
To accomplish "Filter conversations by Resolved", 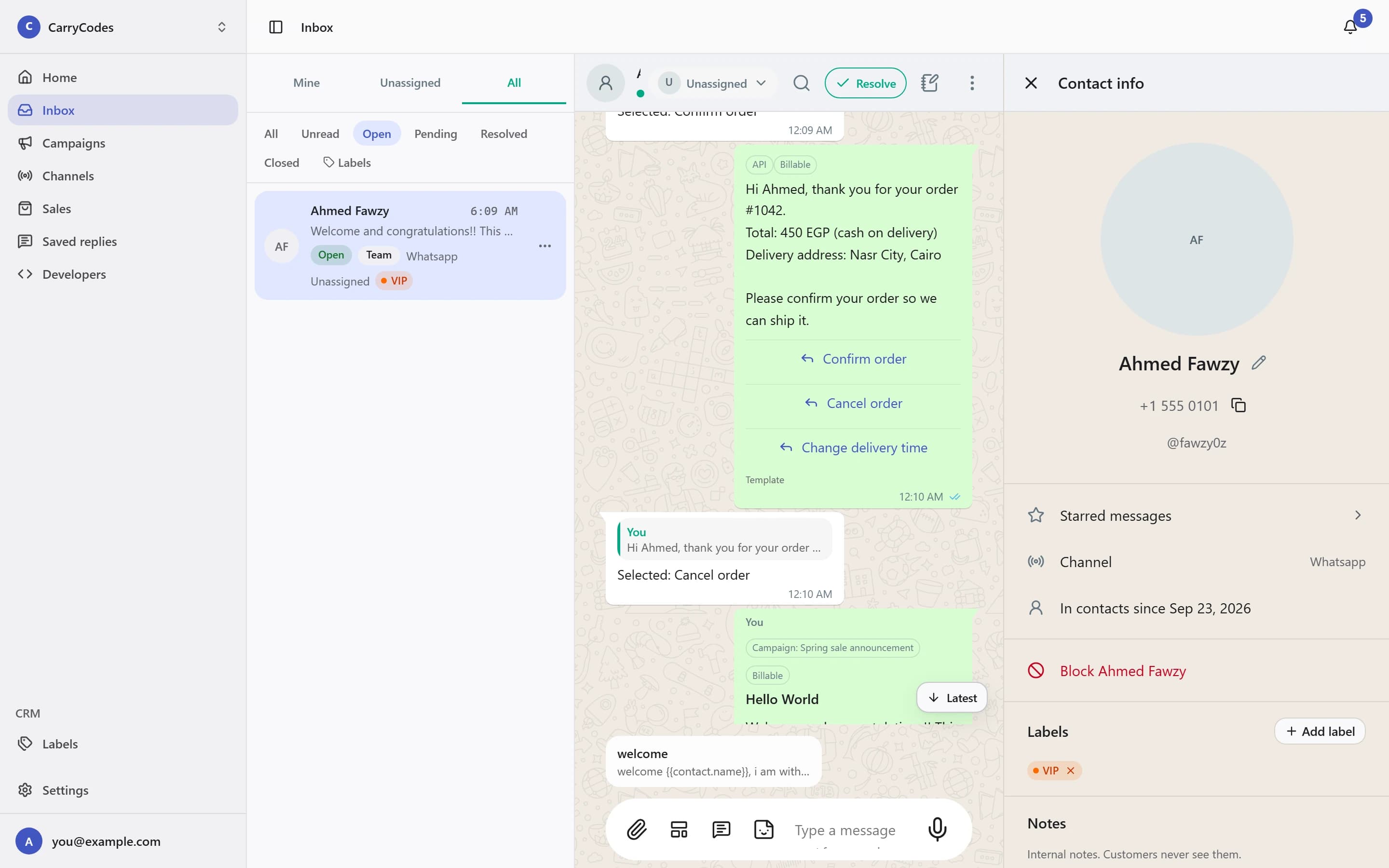I will [x=504, y=134].
